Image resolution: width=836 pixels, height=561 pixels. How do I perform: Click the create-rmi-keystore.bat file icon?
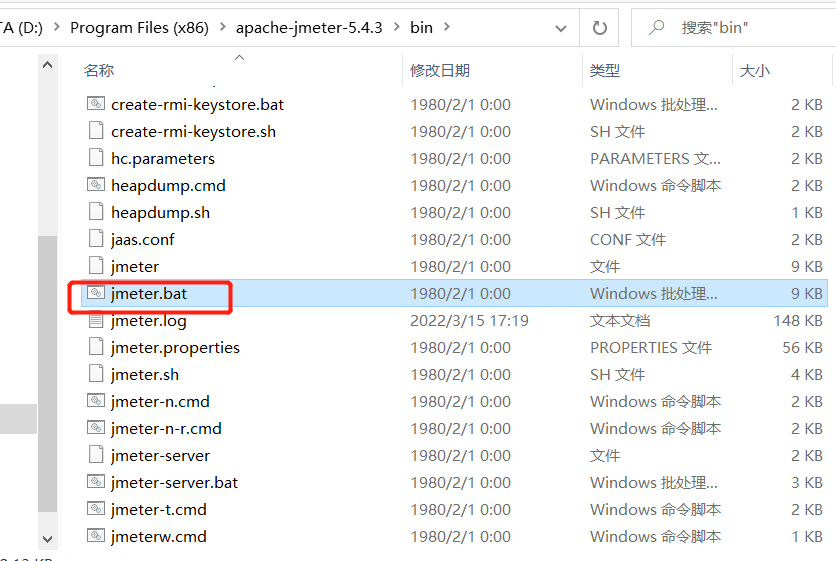click(x=96, y=103)
